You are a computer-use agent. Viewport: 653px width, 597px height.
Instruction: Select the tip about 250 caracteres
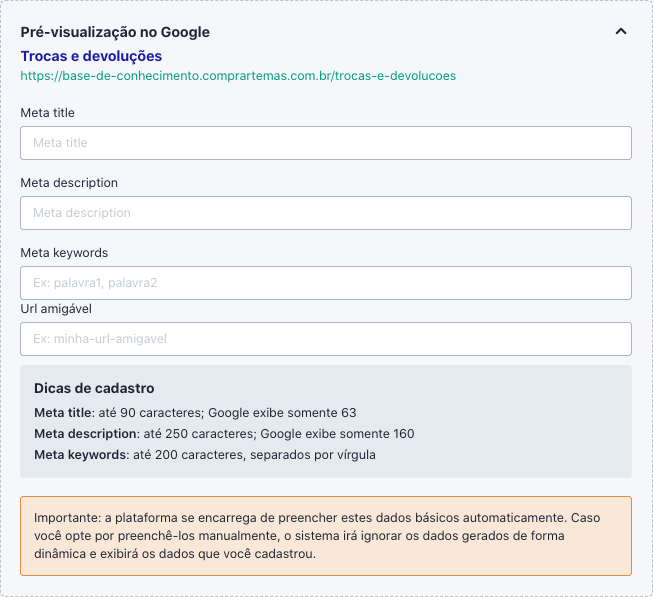click(224, 434)
